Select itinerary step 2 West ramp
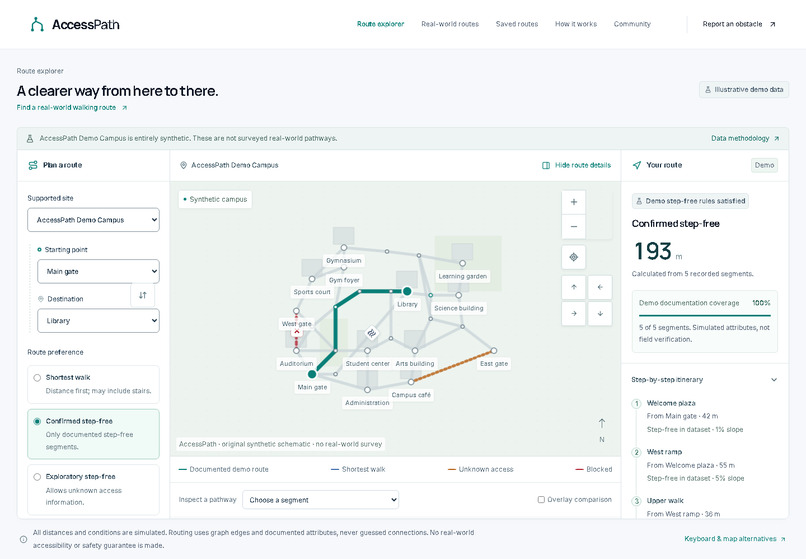Image resolution: width=806 pixels, height=559 pixels. [703, 465]
